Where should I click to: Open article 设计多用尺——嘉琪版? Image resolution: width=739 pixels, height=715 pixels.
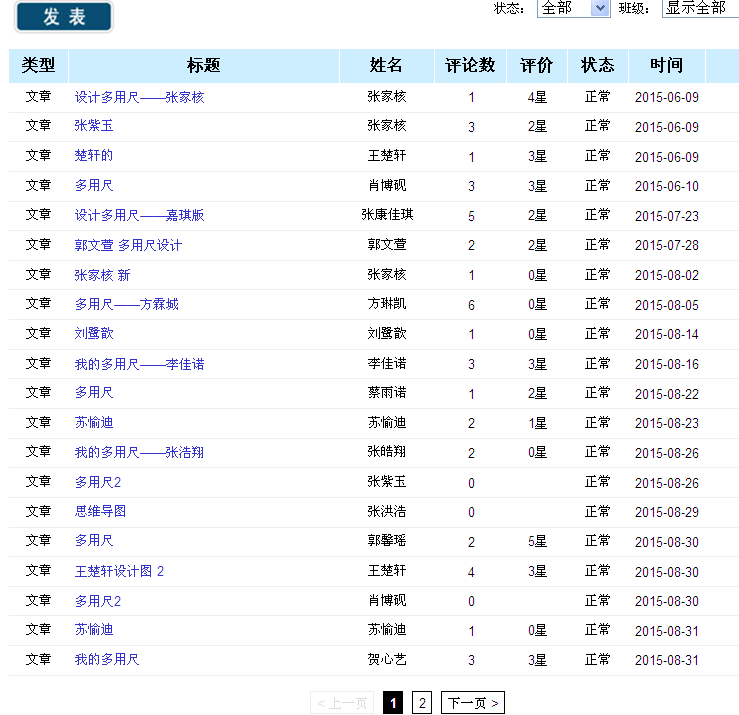pyautogui.click(x=139, y=215)
